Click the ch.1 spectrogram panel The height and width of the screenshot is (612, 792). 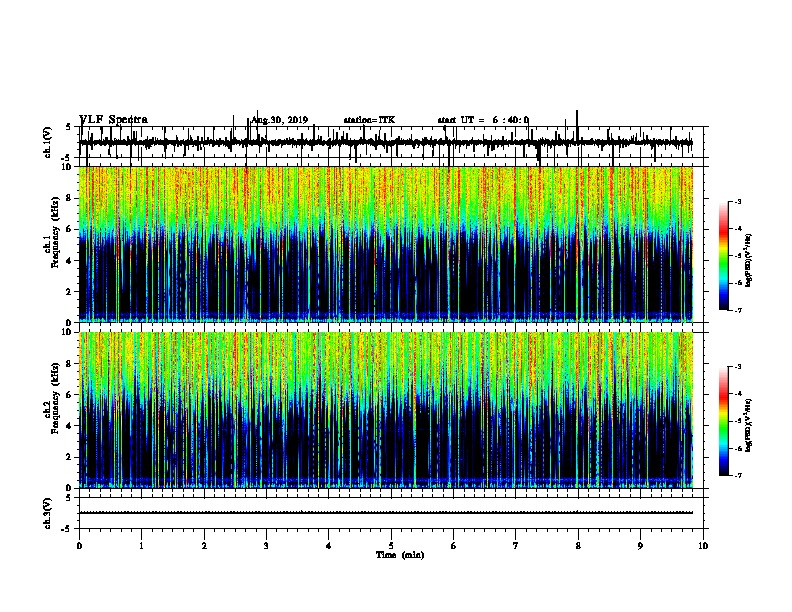pos(386,244)
